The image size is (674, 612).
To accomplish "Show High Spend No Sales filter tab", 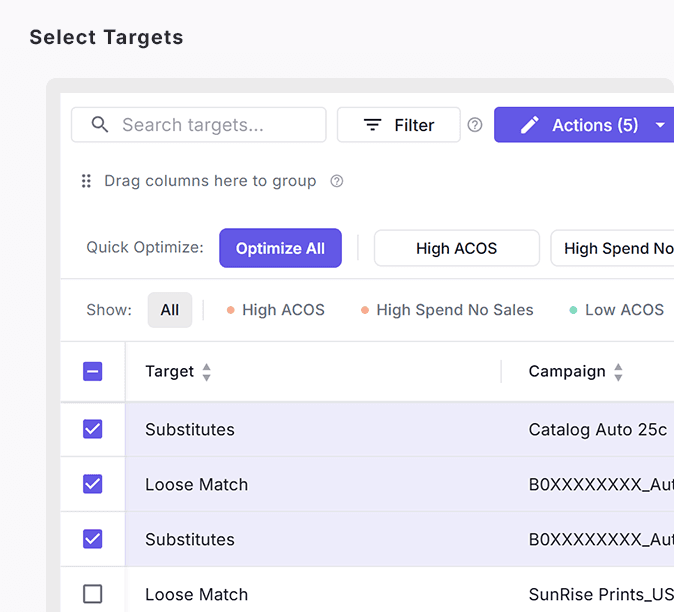I will [447, 310].
